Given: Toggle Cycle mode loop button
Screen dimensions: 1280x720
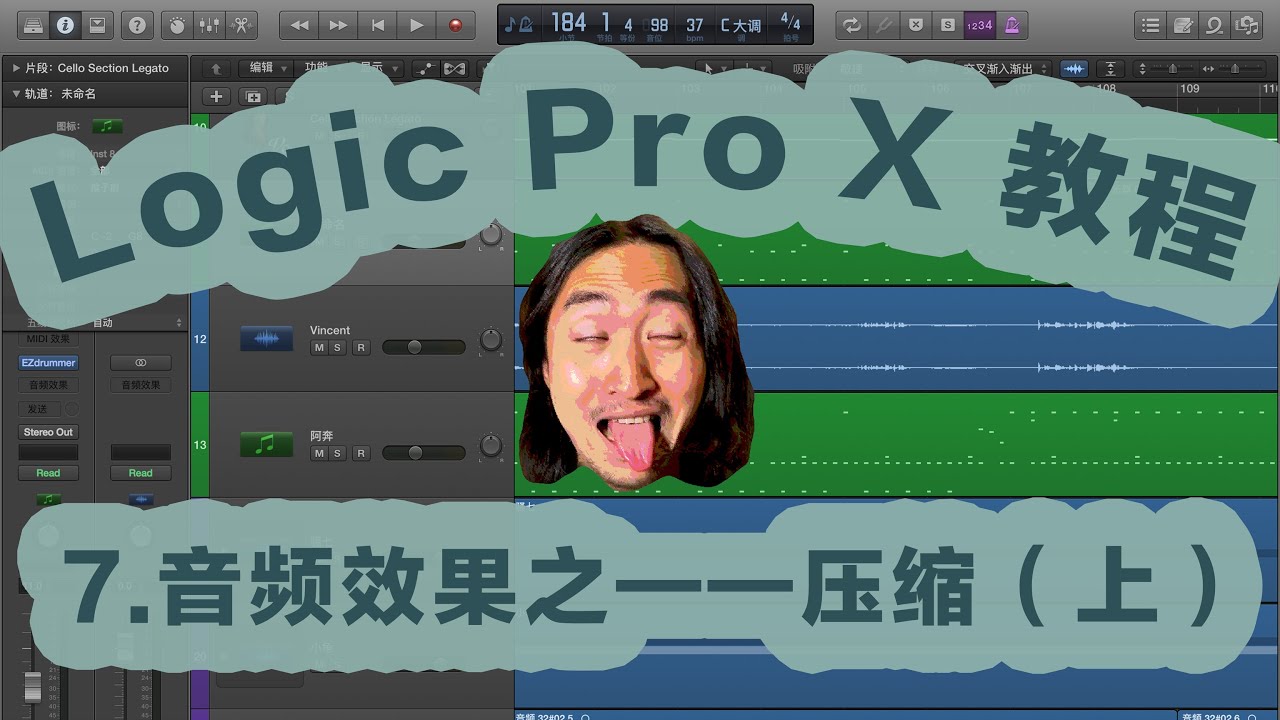Looking at the screenshot, I should [x=851, y=25].
